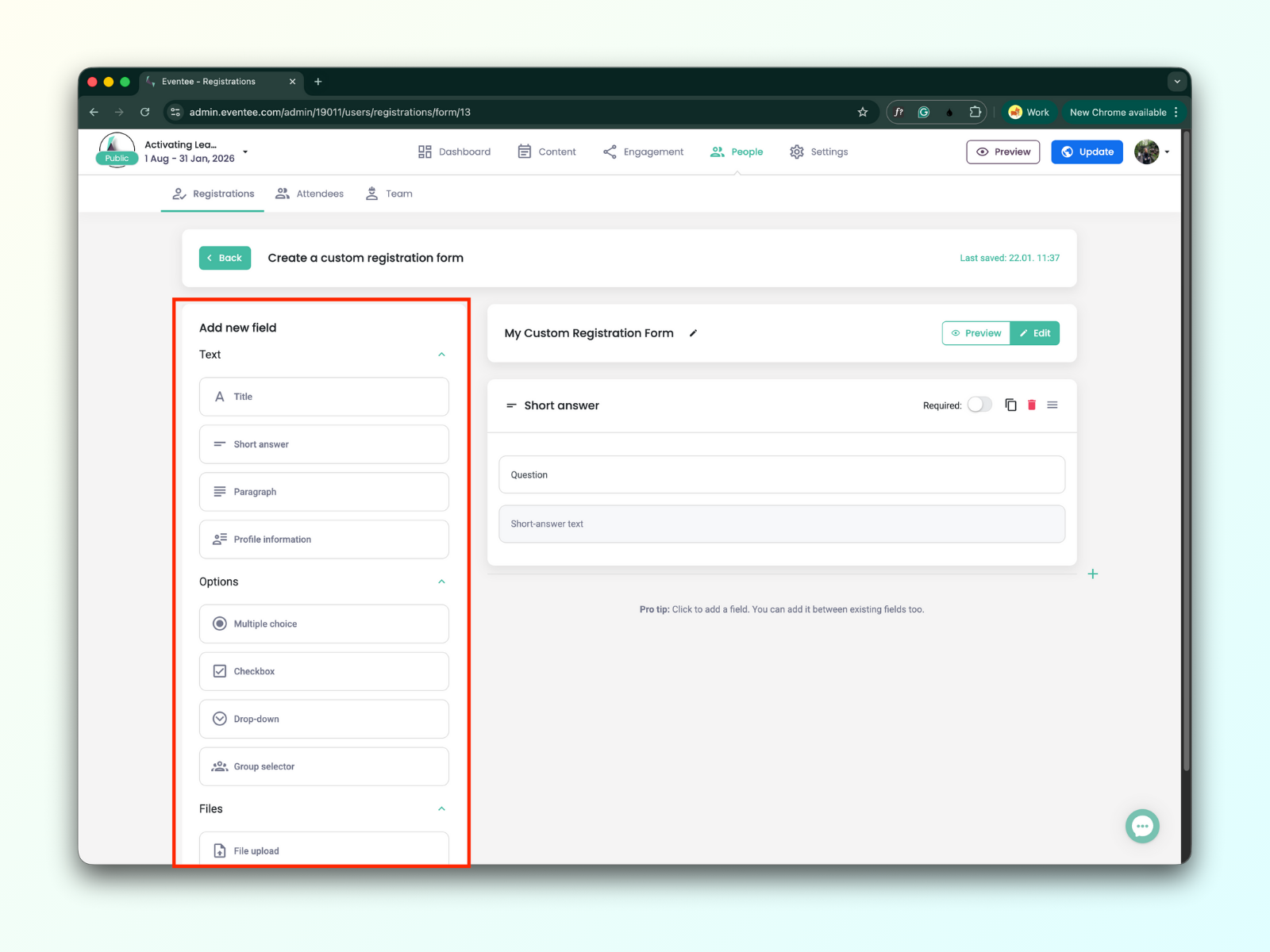This screenshot has width=1270, height=952.
Task: Edit the form name with the pencil icon
Action: click(x=692, y=333)
